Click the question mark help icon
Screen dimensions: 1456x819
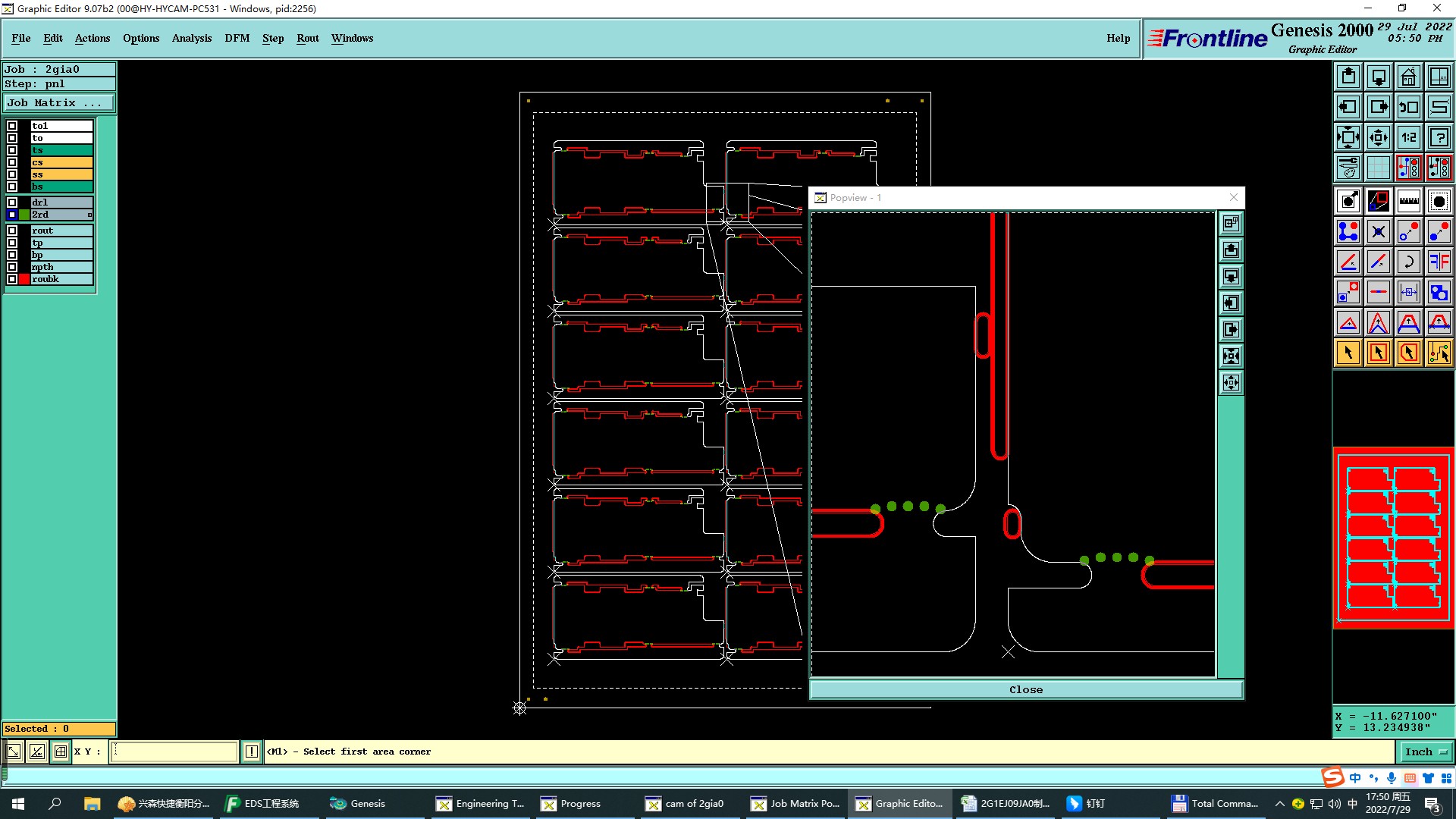coord(1439,137)
